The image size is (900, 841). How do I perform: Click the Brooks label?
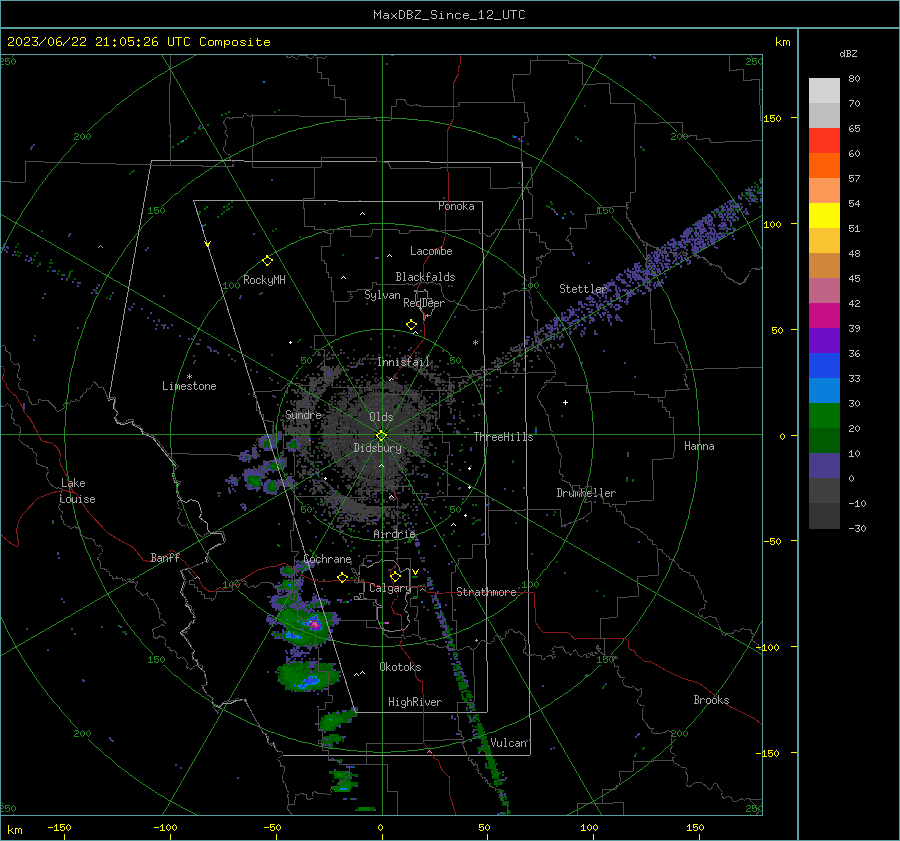[711, 700]
